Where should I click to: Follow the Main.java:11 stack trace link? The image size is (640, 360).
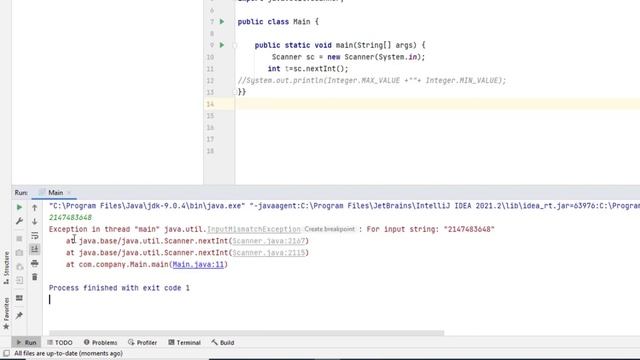[x=198, y=264]
